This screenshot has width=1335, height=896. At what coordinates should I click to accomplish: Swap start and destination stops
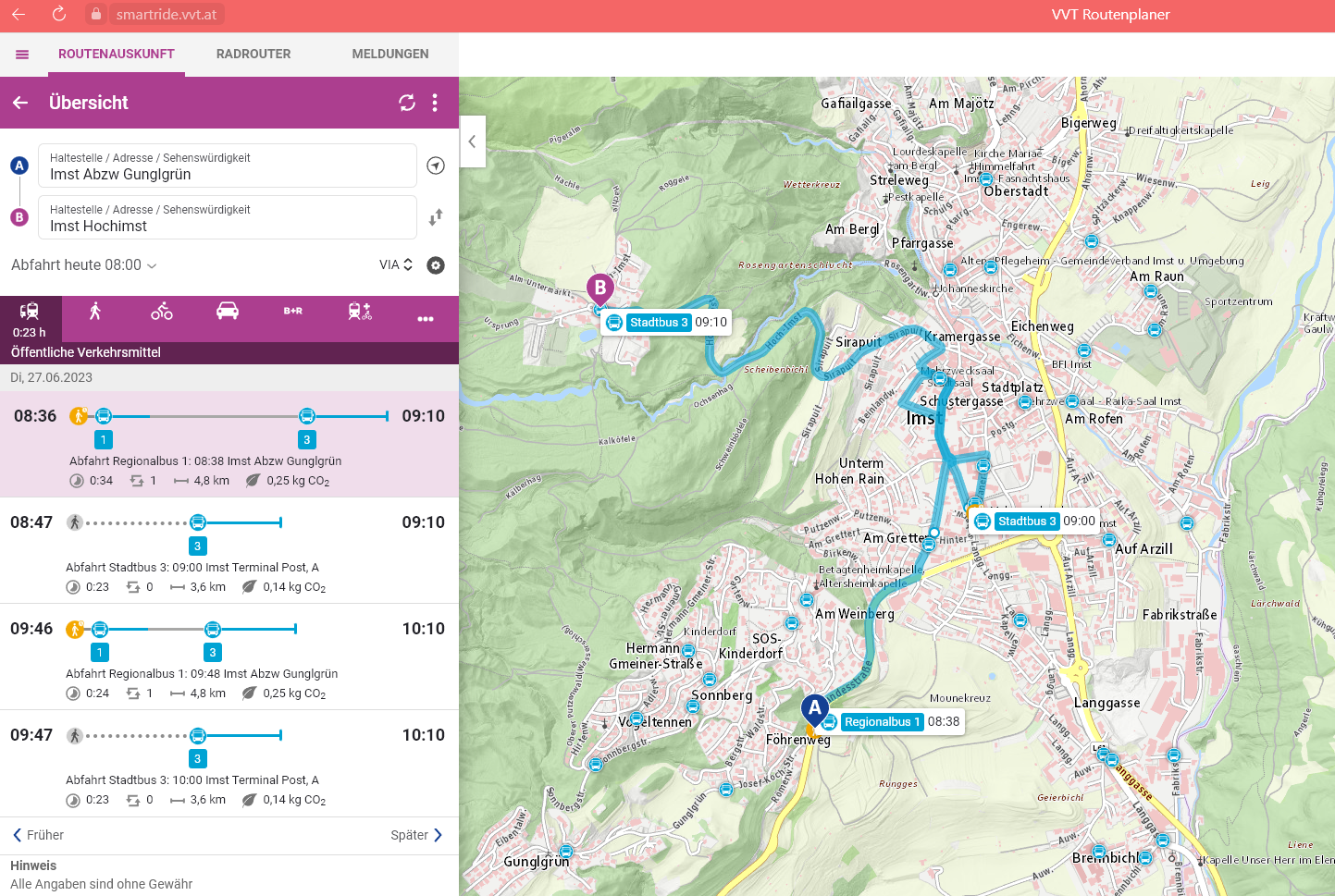click(436, 217)
